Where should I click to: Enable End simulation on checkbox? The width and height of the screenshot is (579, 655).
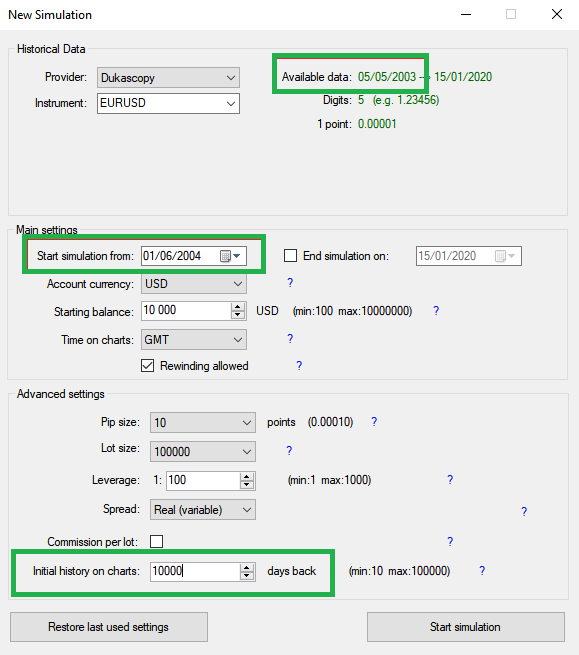coord(290,256)
